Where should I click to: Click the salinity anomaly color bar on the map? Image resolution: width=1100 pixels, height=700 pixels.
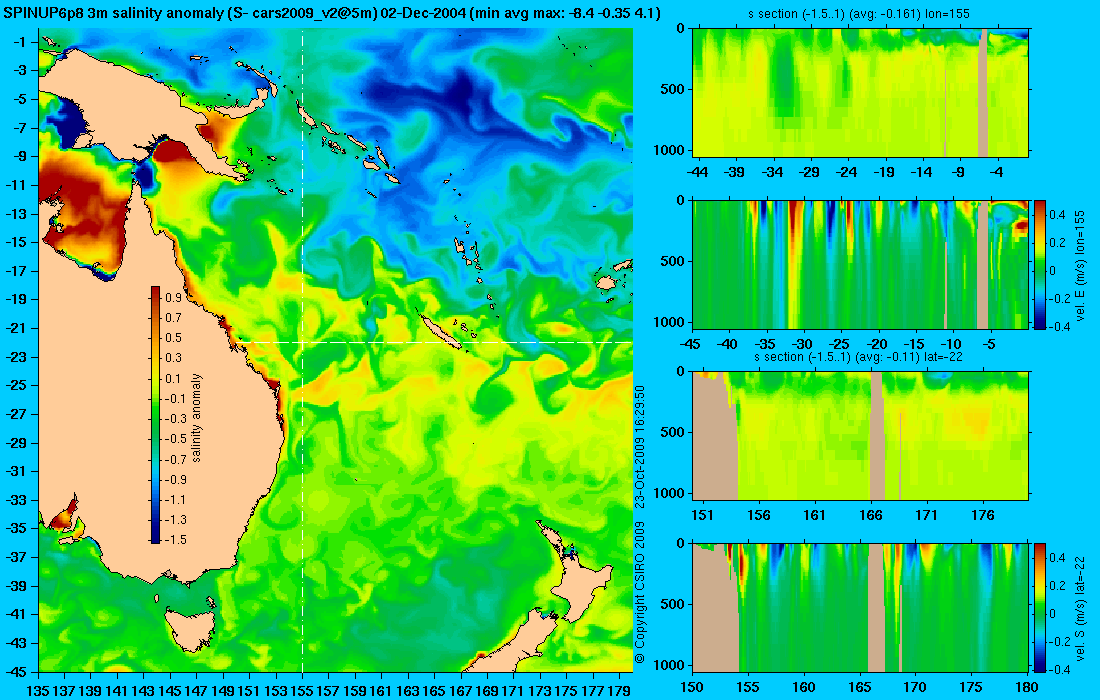coord(155,415)
